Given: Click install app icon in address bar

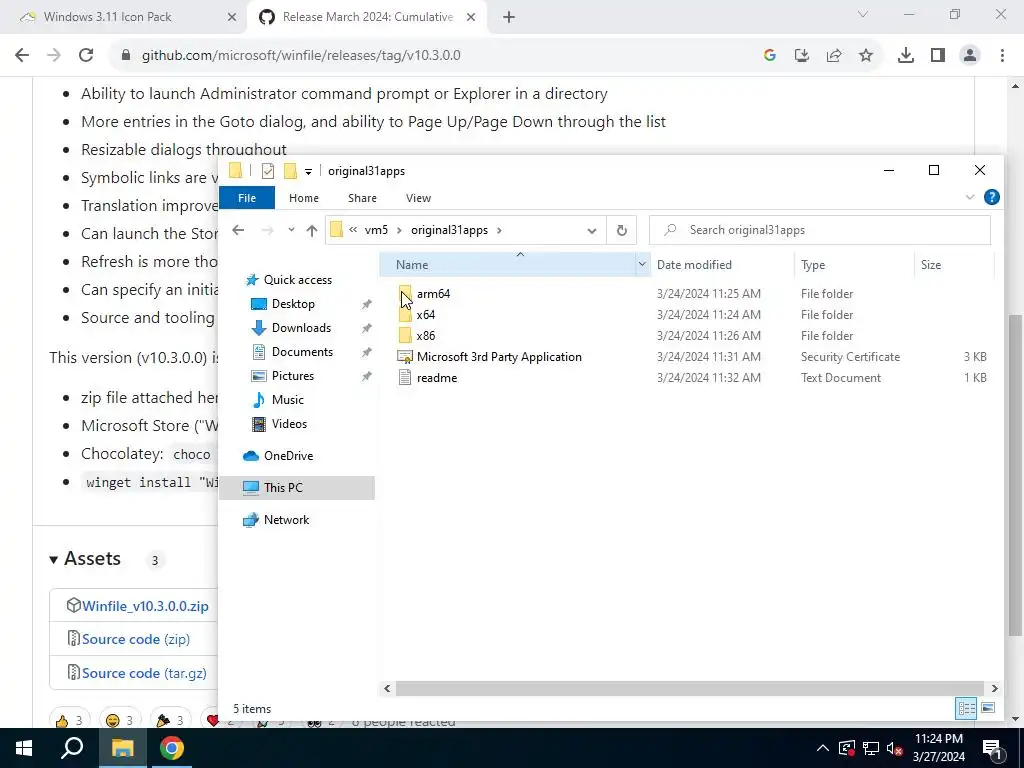Looking at the screenshot, I should coord(802,56).
